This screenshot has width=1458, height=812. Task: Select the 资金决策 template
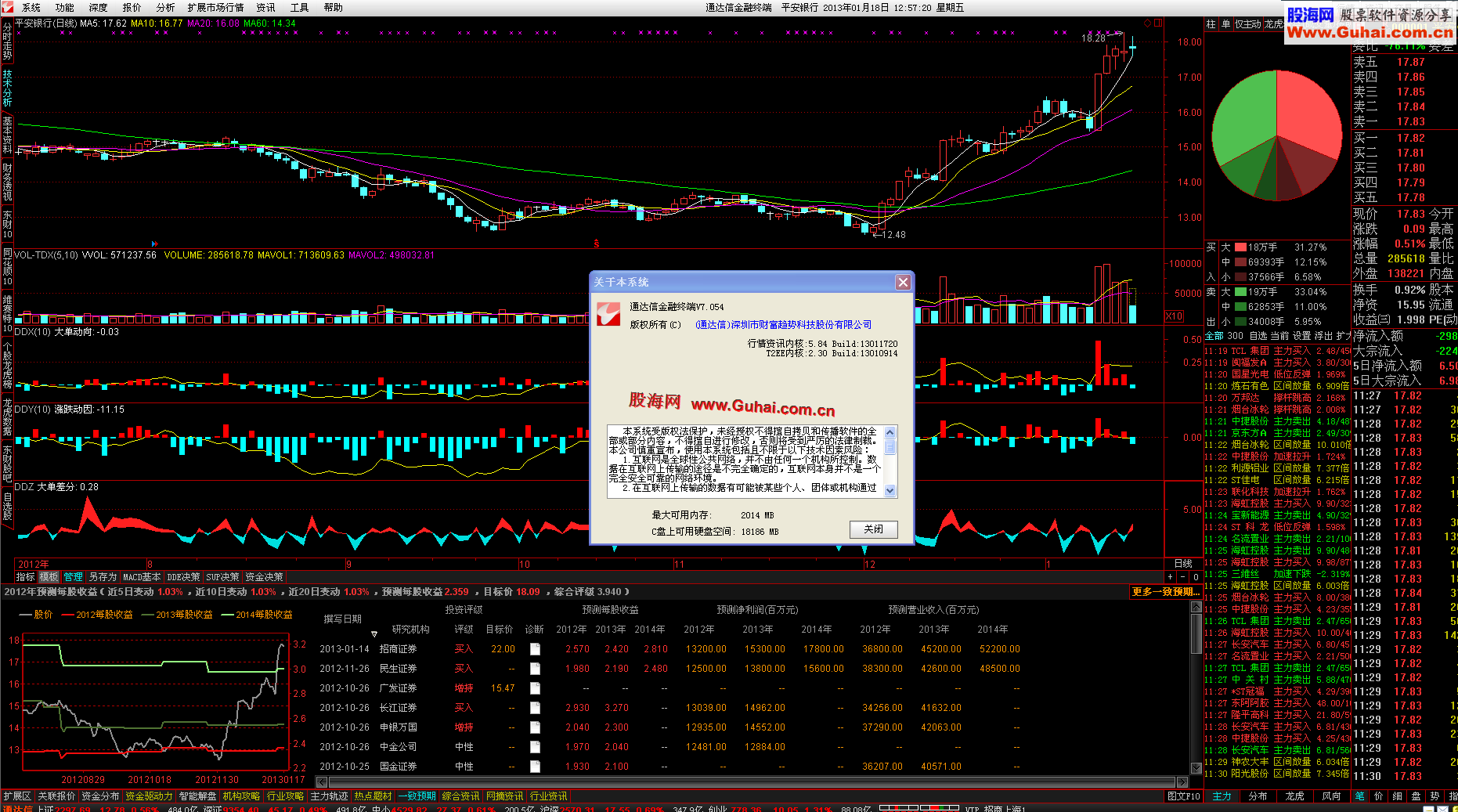264,577
